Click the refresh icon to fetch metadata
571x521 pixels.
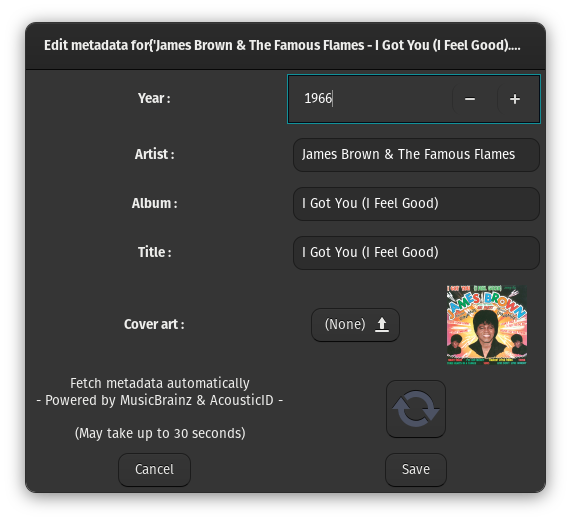[416, 409]
